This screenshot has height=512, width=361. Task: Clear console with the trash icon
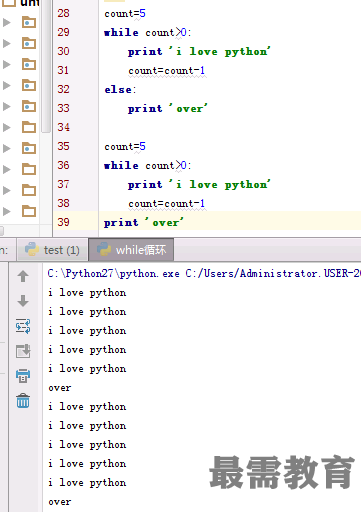23,400
